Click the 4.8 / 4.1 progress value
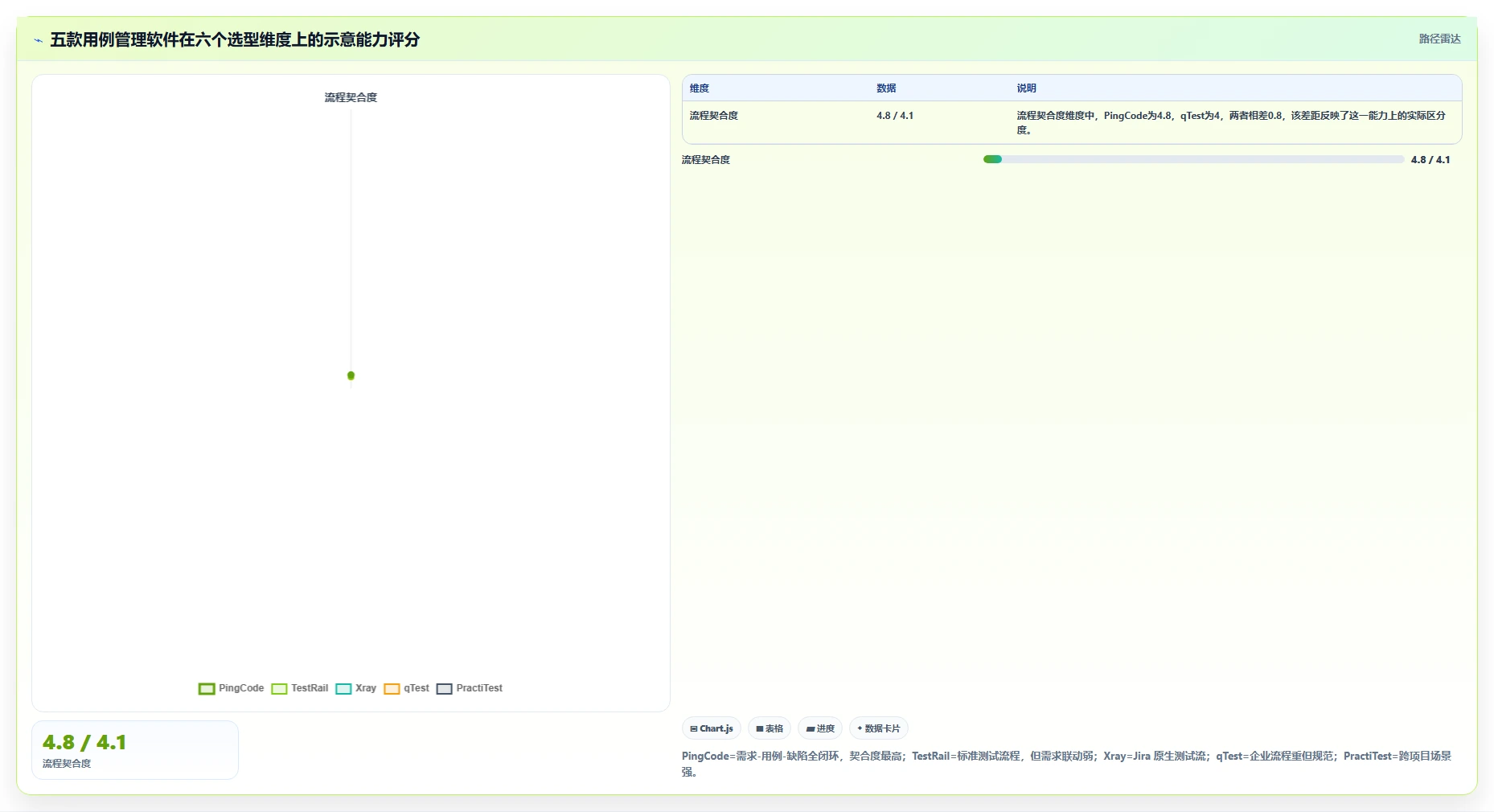 coord(1430,160)
